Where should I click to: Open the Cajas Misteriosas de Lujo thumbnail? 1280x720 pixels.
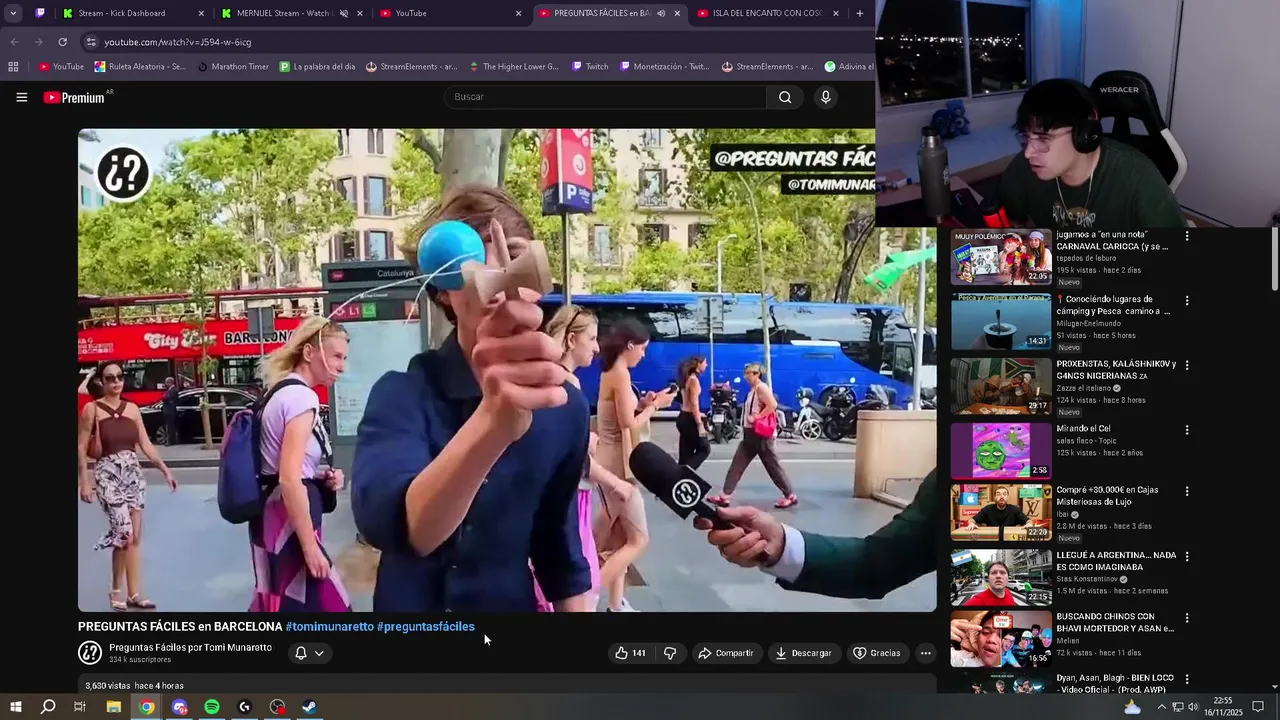pyautogui.click(x=1000, y=513)
